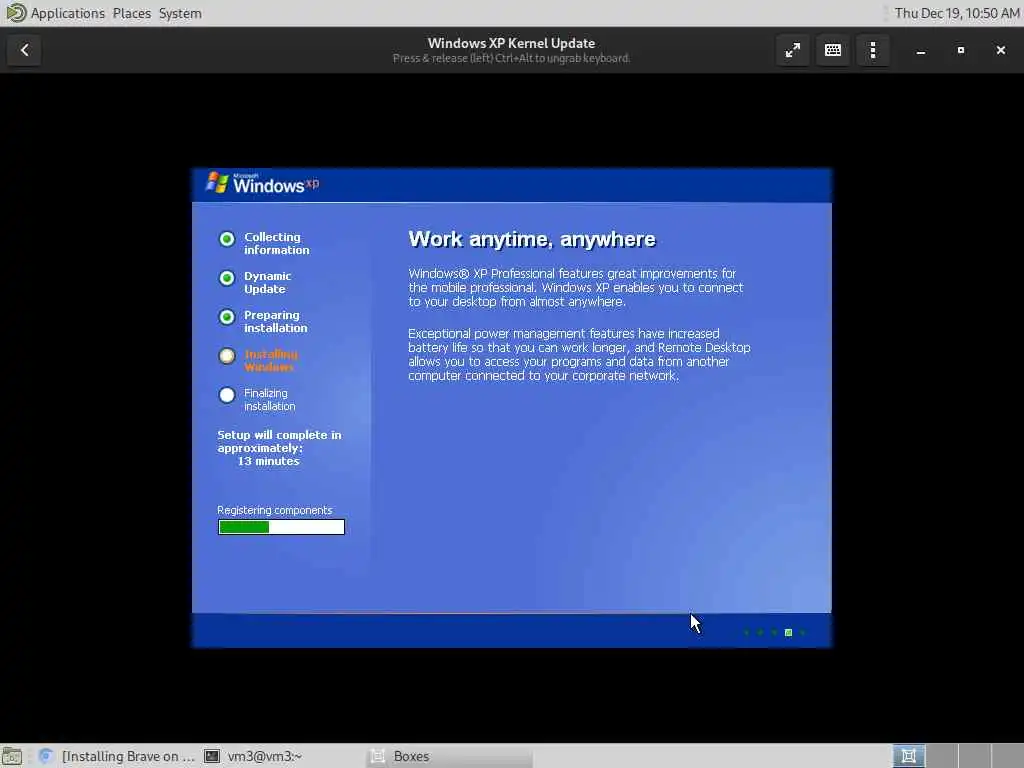Click the browser icon beside Installing Brave

click(x=46, y=756)
